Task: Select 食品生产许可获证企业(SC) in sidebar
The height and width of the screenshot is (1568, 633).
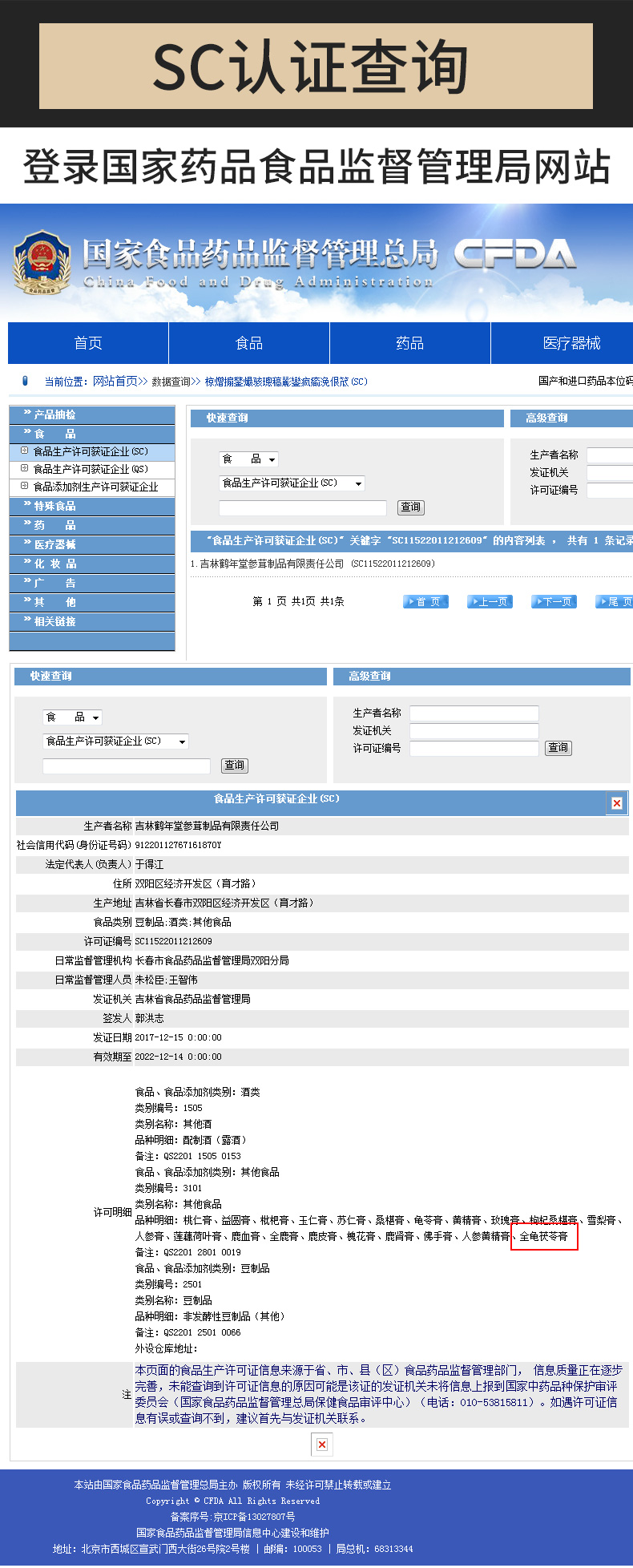Action: click(91, 451)
